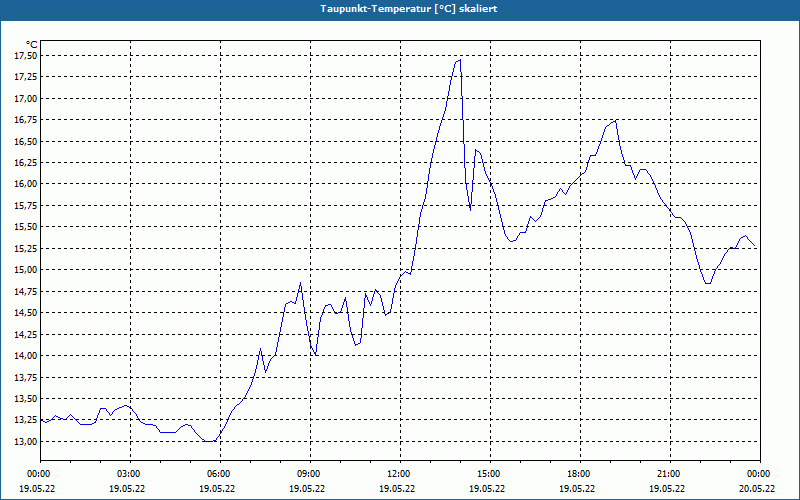
Task: Click the 21:00 x-axis time label
Action: click(x=670, y=474)
